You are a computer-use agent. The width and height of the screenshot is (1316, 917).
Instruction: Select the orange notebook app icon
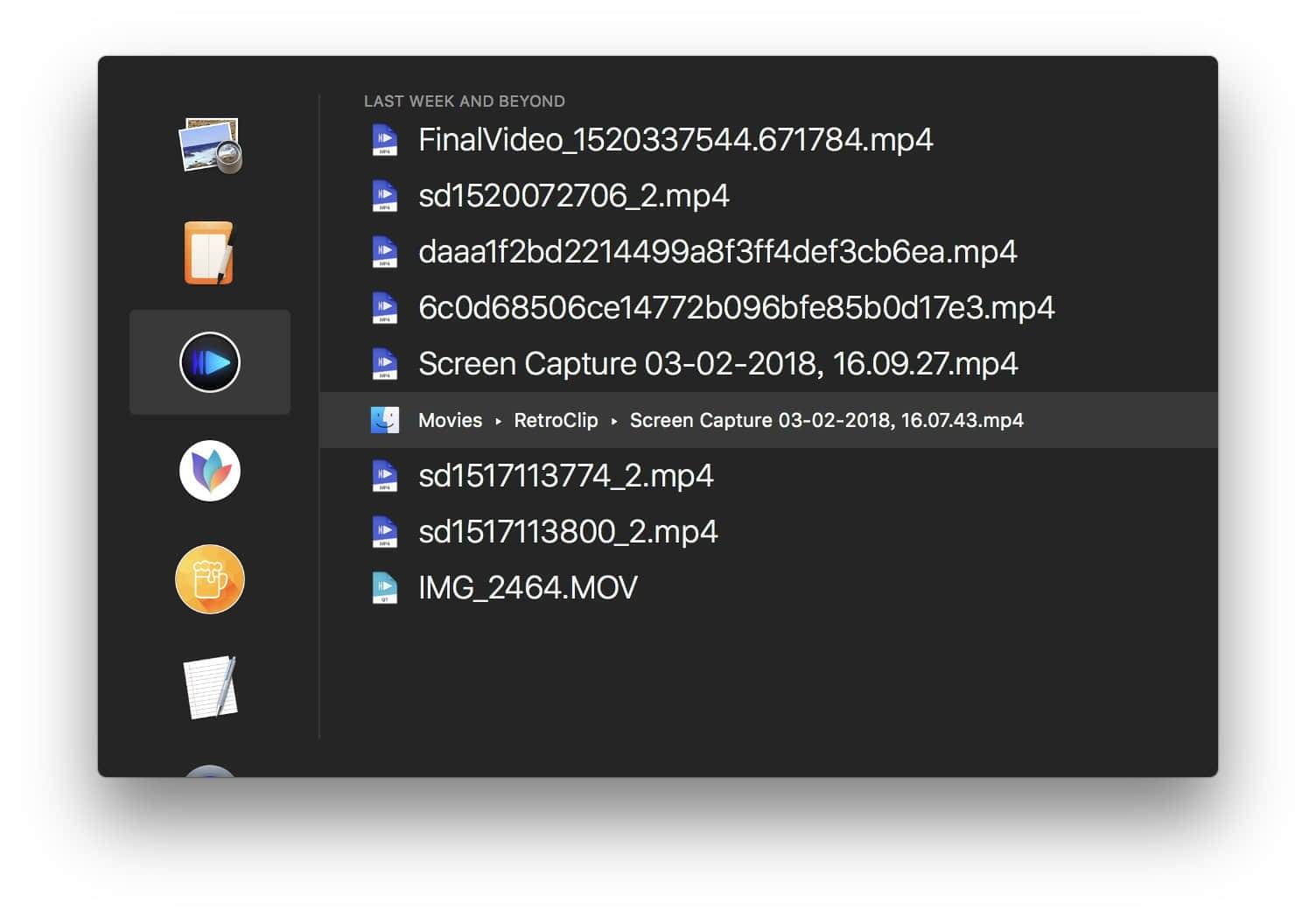point(209,254)
